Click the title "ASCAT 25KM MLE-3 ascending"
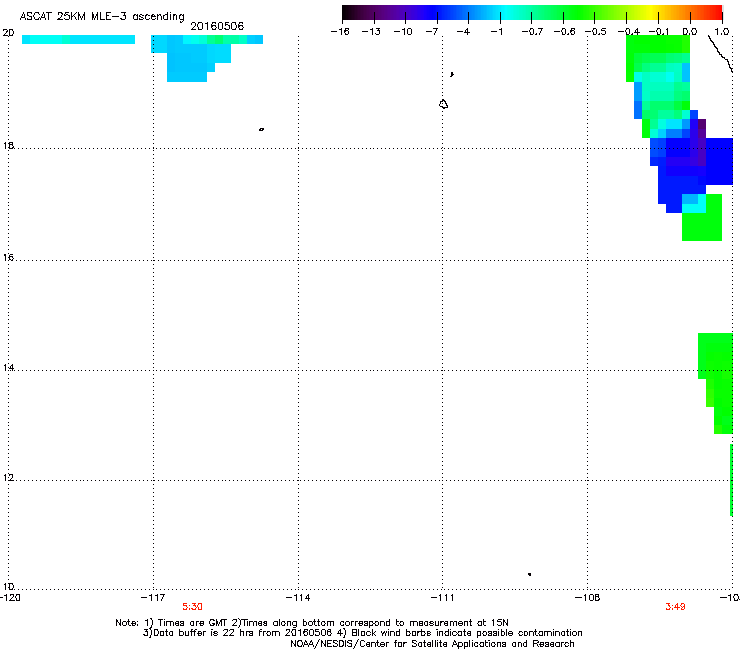 (x=102, y=16)
